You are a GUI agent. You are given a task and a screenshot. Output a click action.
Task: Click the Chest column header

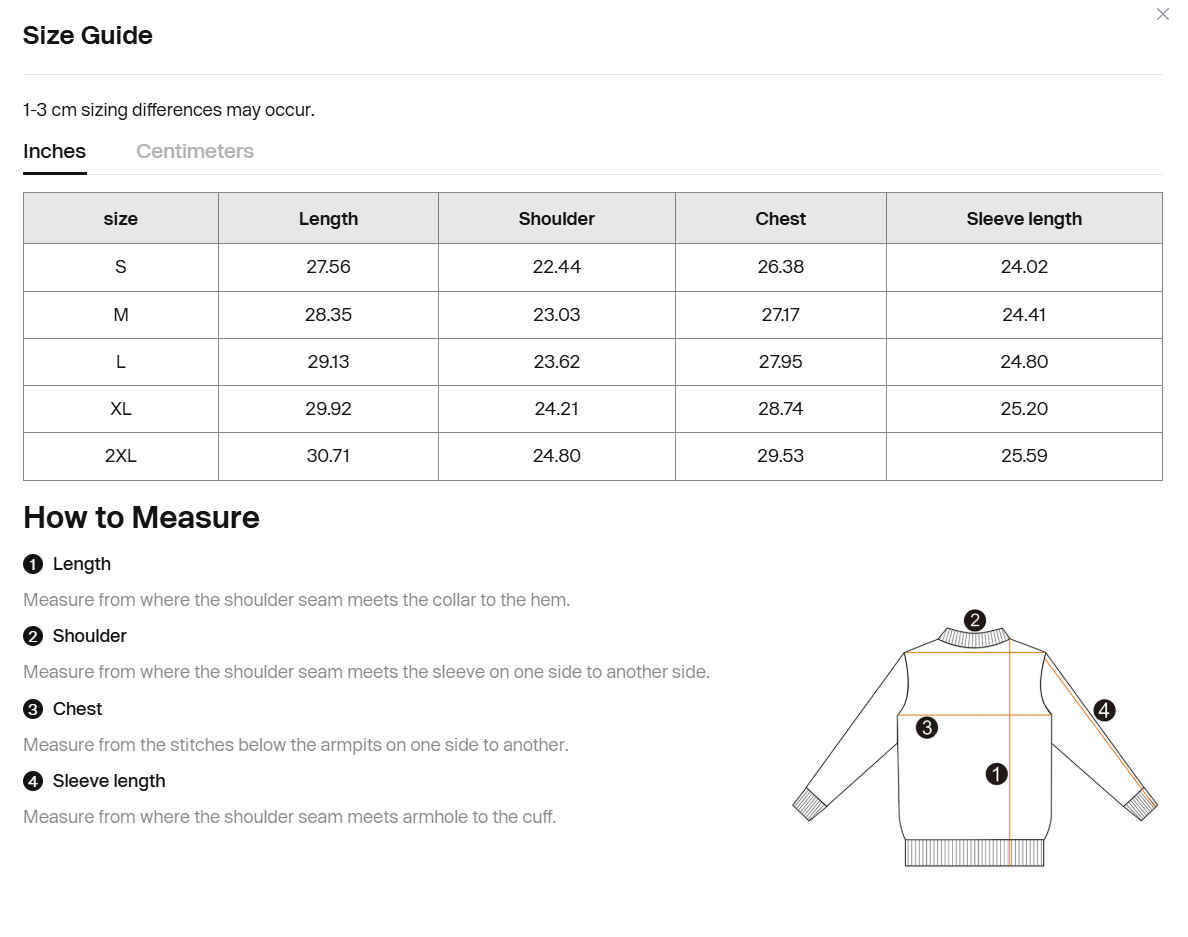coord(780,218)
